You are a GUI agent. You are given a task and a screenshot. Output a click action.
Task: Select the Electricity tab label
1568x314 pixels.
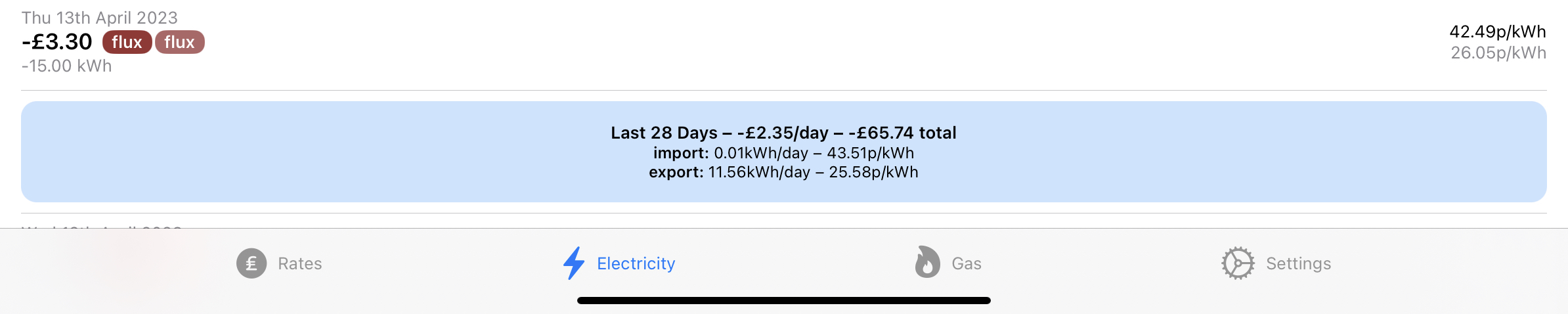point(636,263)
